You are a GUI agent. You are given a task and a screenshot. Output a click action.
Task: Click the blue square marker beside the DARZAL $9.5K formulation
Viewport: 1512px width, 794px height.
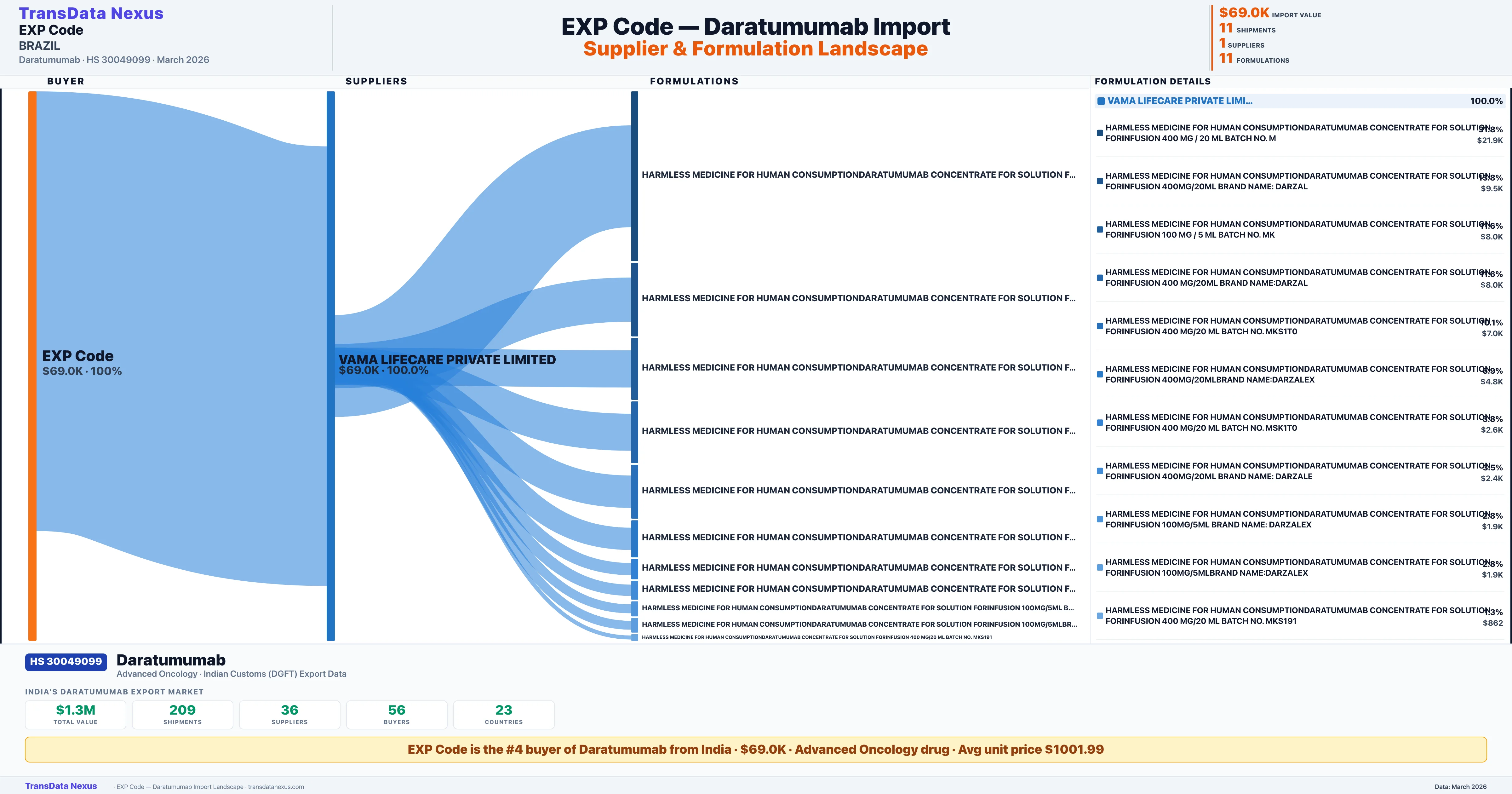(1100, 181)
